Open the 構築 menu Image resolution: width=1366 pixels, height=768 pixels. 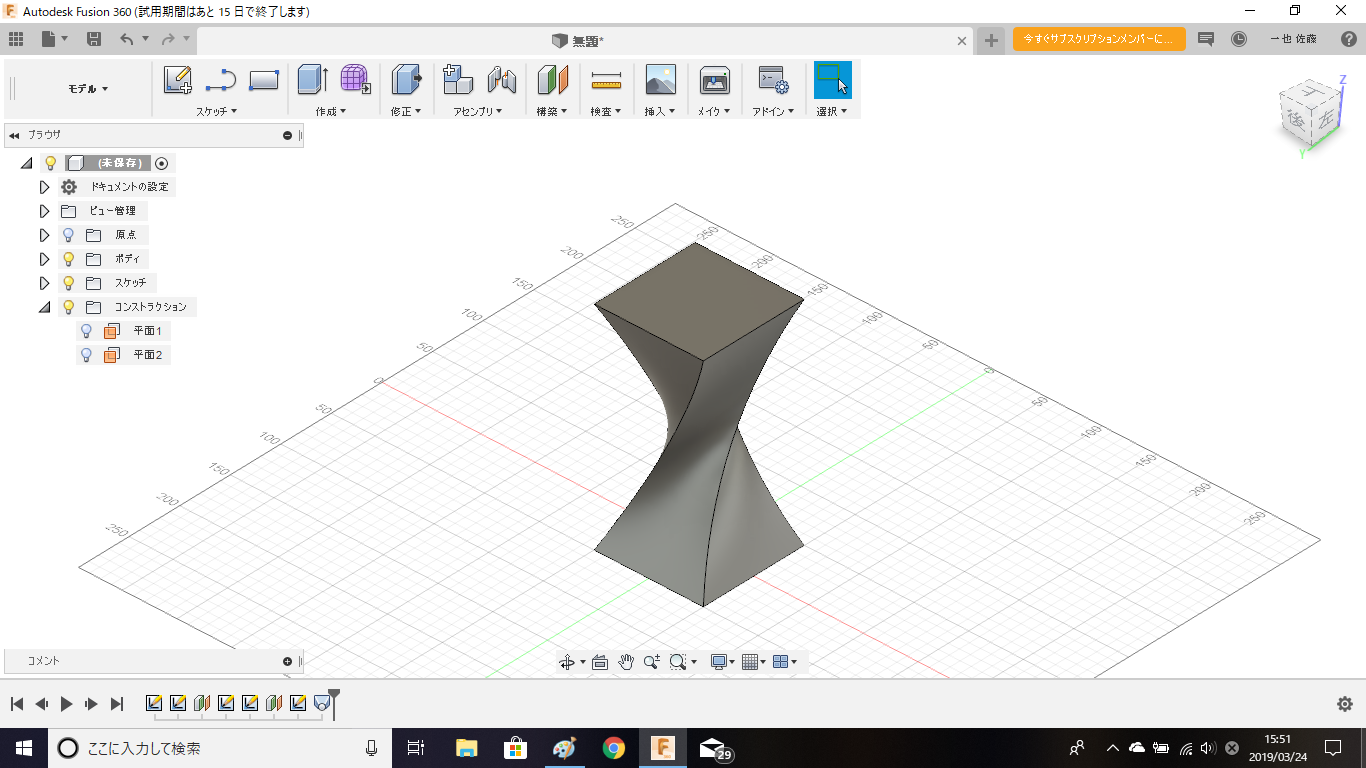pos(552,111)
